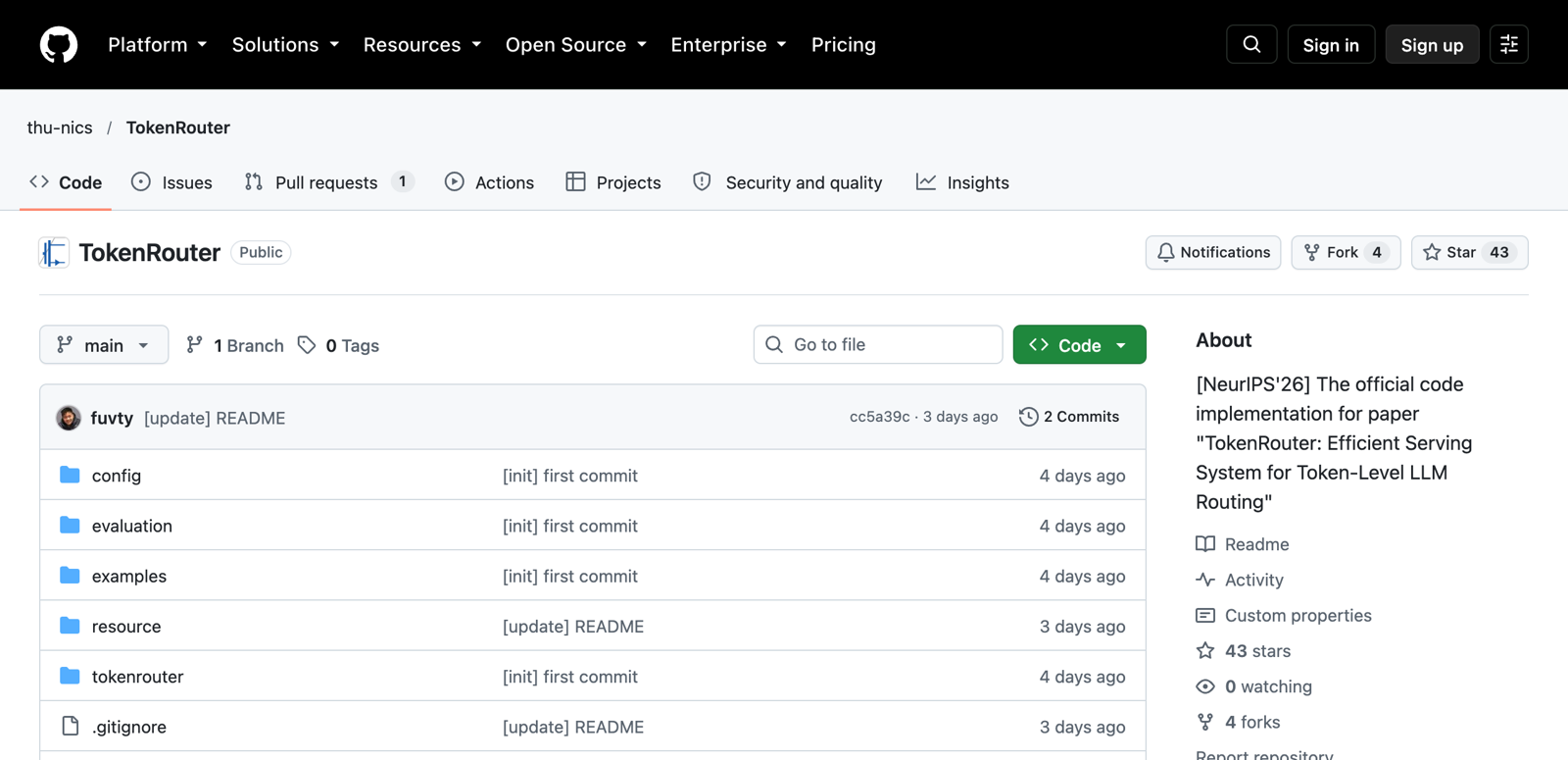
Task: Open the green Code dropdown button
Action: [1079, 345]
